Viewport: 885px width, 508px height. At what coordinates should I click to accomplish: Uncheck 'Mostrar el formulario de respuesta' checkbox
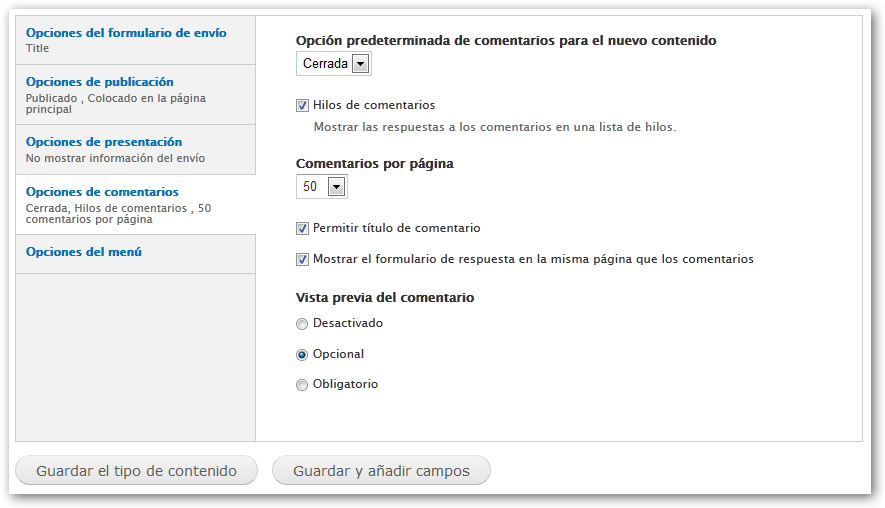(x=302, y=259)
